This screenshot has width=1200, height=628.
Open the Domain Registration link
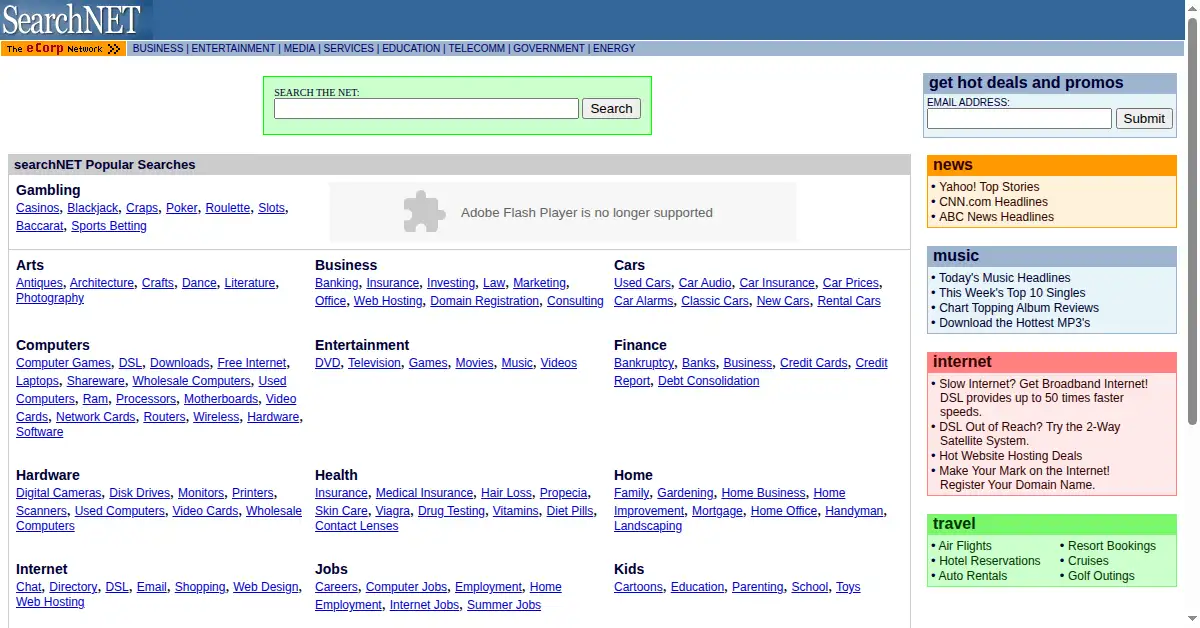(485, 301)
